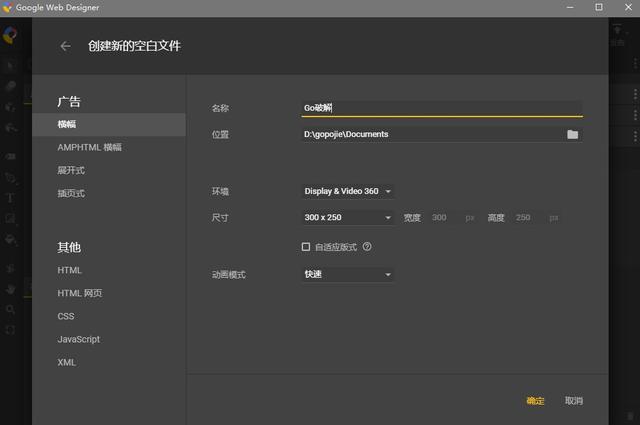Select 横幅 in the 广告 list
Screen dimensions: 640x425
coord(109,124)
